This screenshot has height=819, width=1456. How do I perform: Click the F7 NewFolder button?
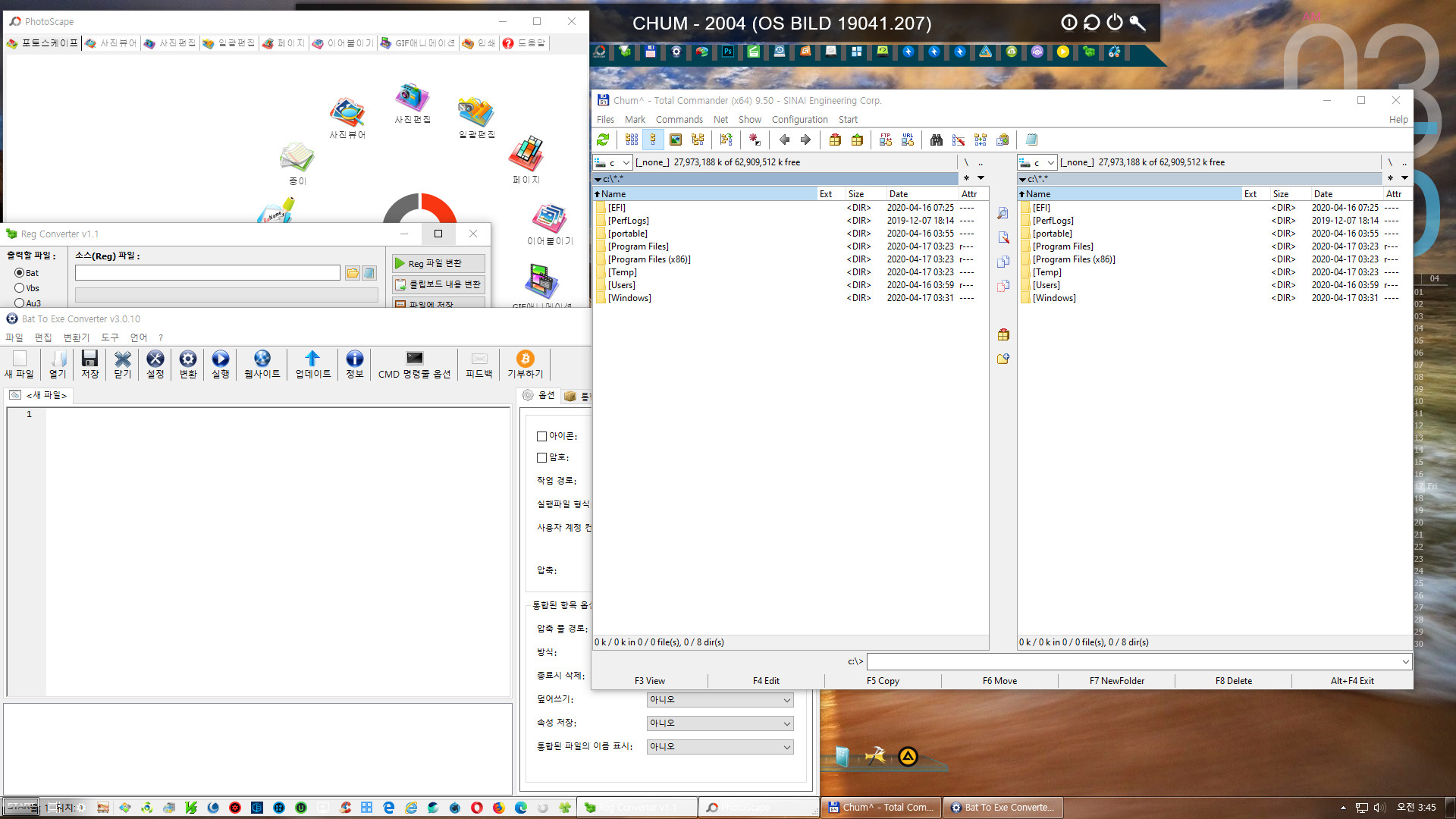point(1116,681)
